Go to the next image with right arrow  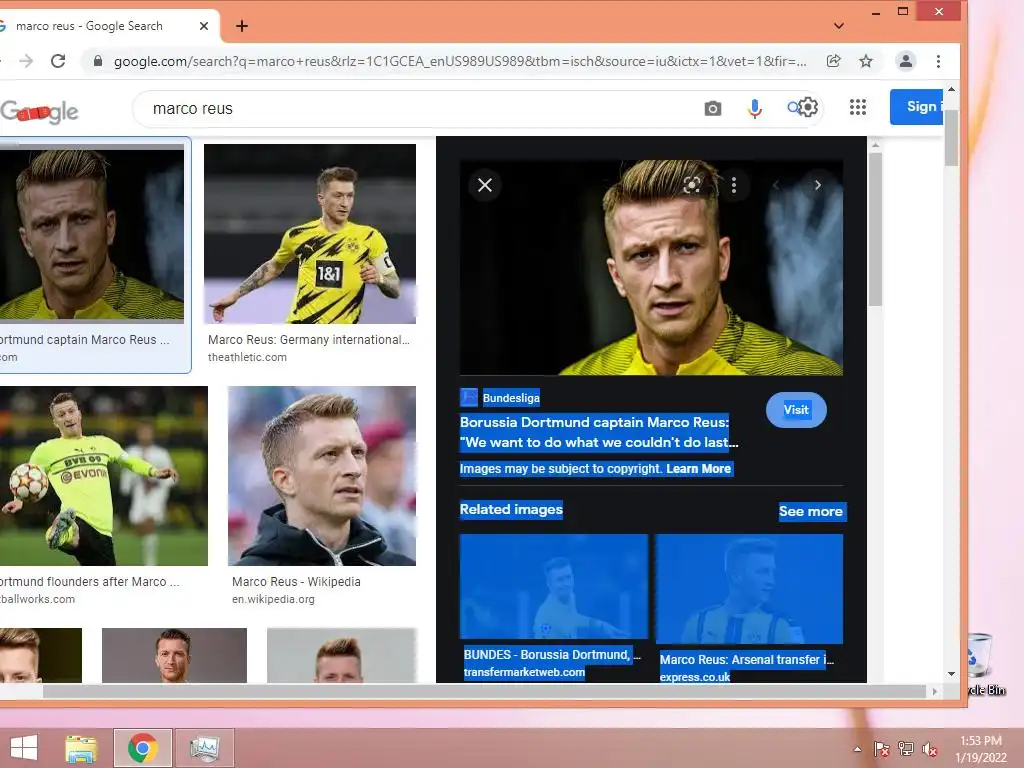(818, 185)
